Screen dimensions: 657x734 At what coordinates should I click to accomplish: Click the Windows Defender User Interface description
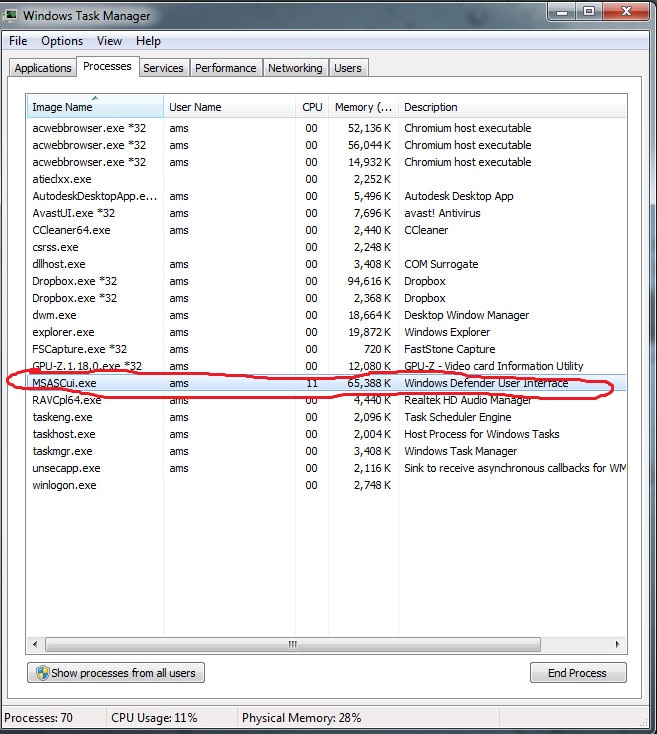pos(486,383)
